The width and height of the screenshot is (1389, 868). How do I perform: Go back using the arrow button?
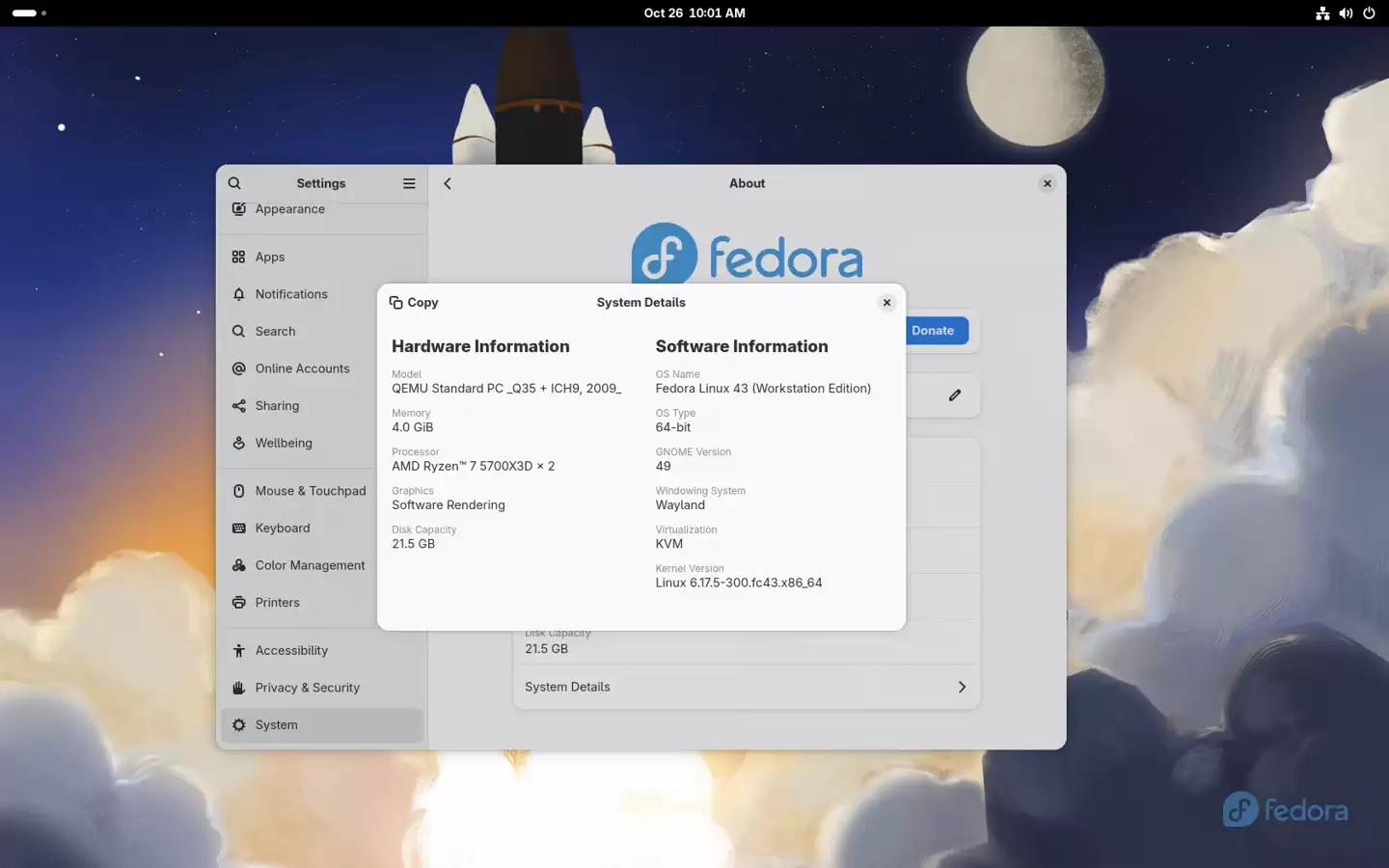447,183
